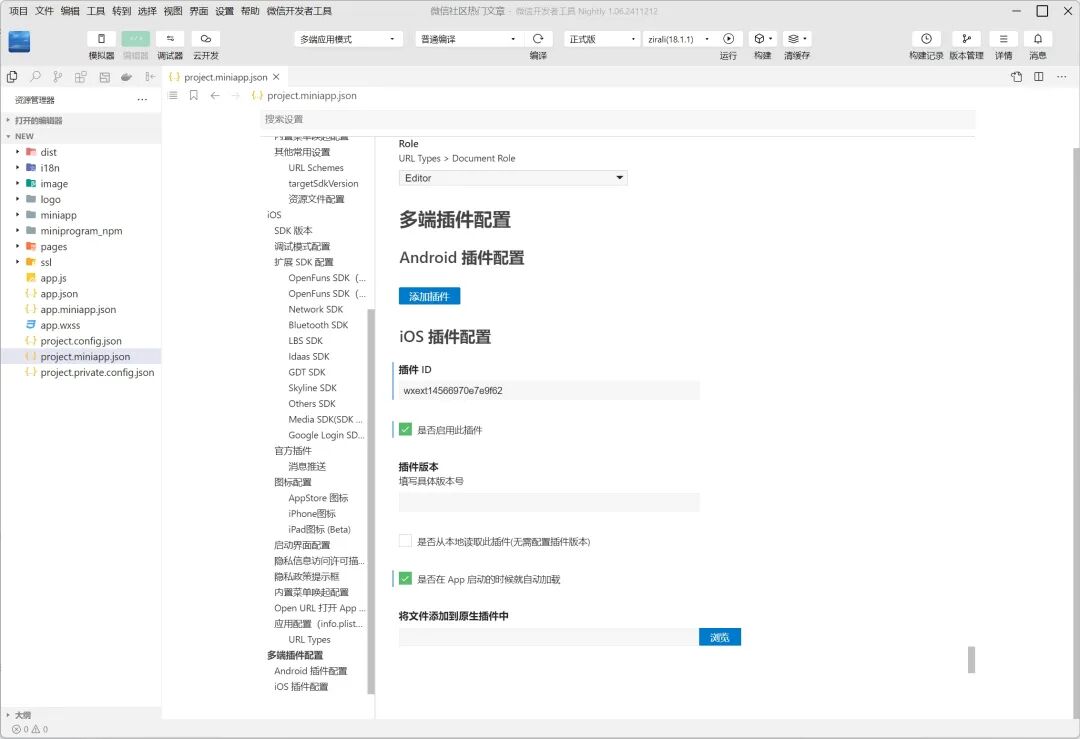
Task: Open the 消息 notification bell
Action: click(x=1038, y=39)
